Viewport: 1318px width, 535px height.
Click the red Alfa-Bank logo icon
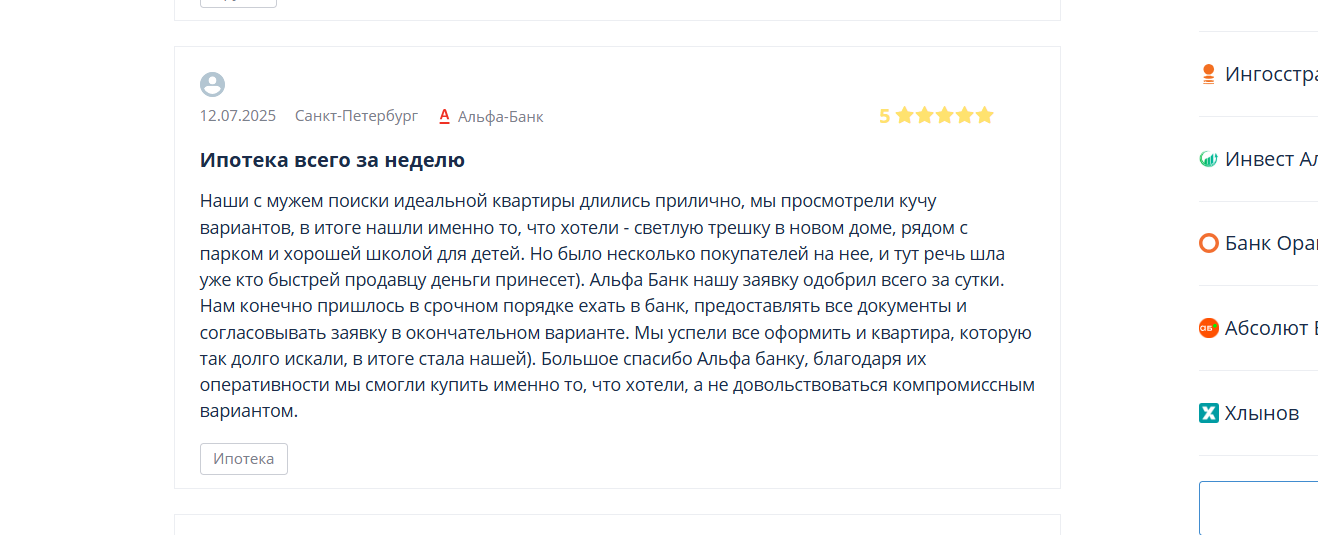pos(445,116)
